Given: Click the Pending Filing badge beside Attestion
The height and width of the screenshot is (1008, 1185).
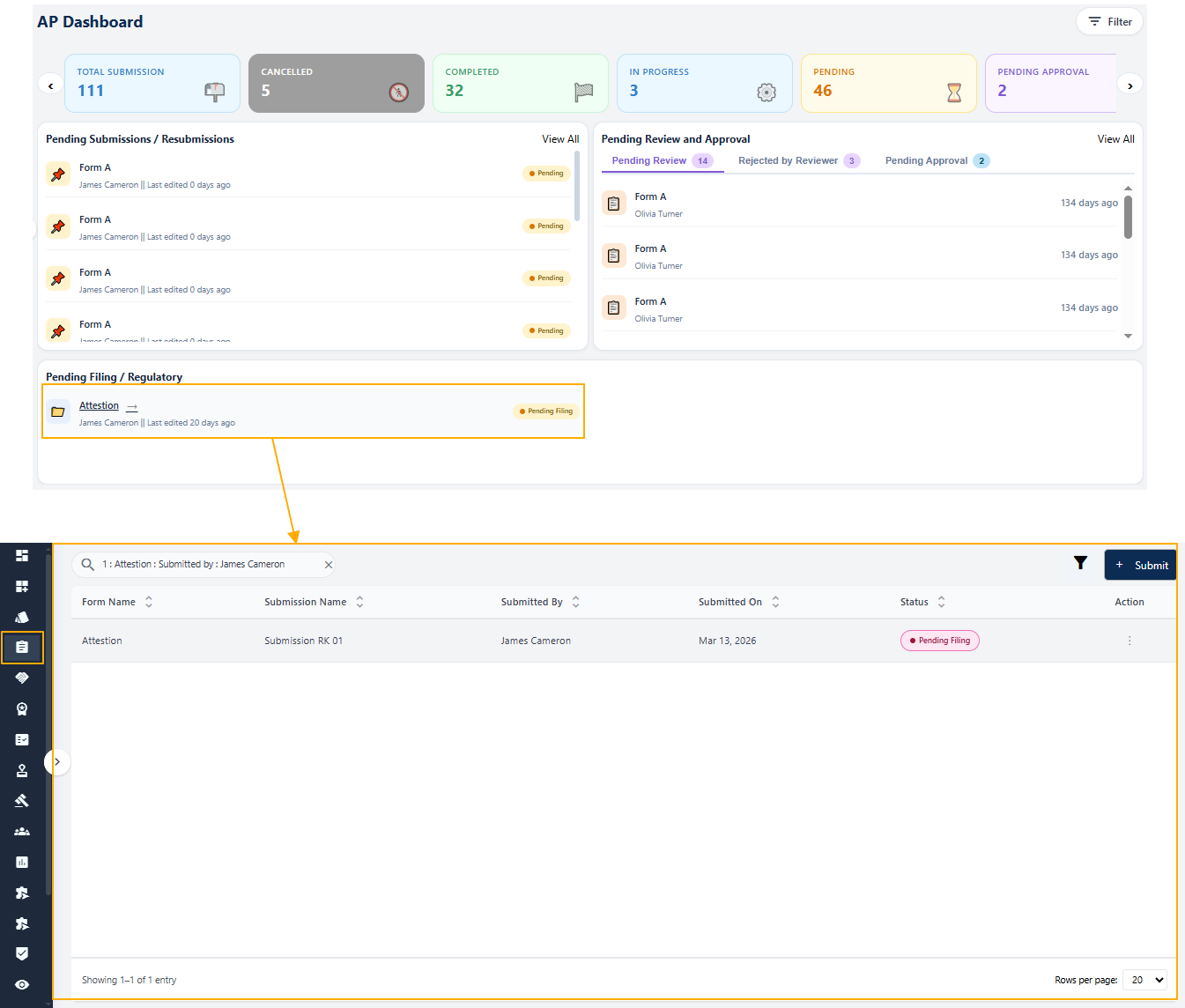Looking at the screenshot, I should click(546, 411).
